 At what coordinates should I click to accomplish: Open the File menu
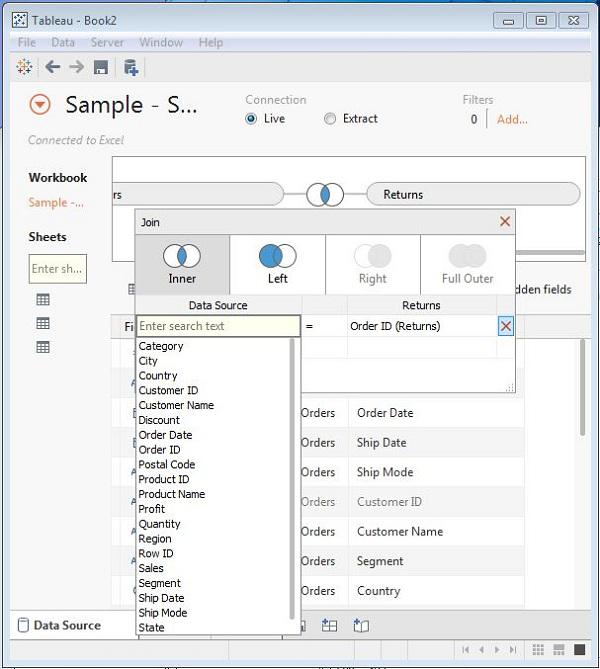pos(26,43)
